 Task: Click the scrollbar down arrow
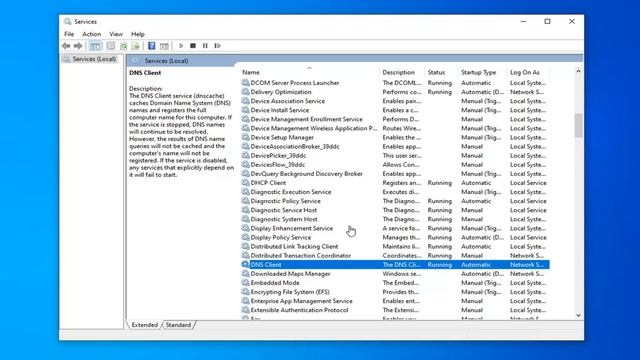point(578,316)
